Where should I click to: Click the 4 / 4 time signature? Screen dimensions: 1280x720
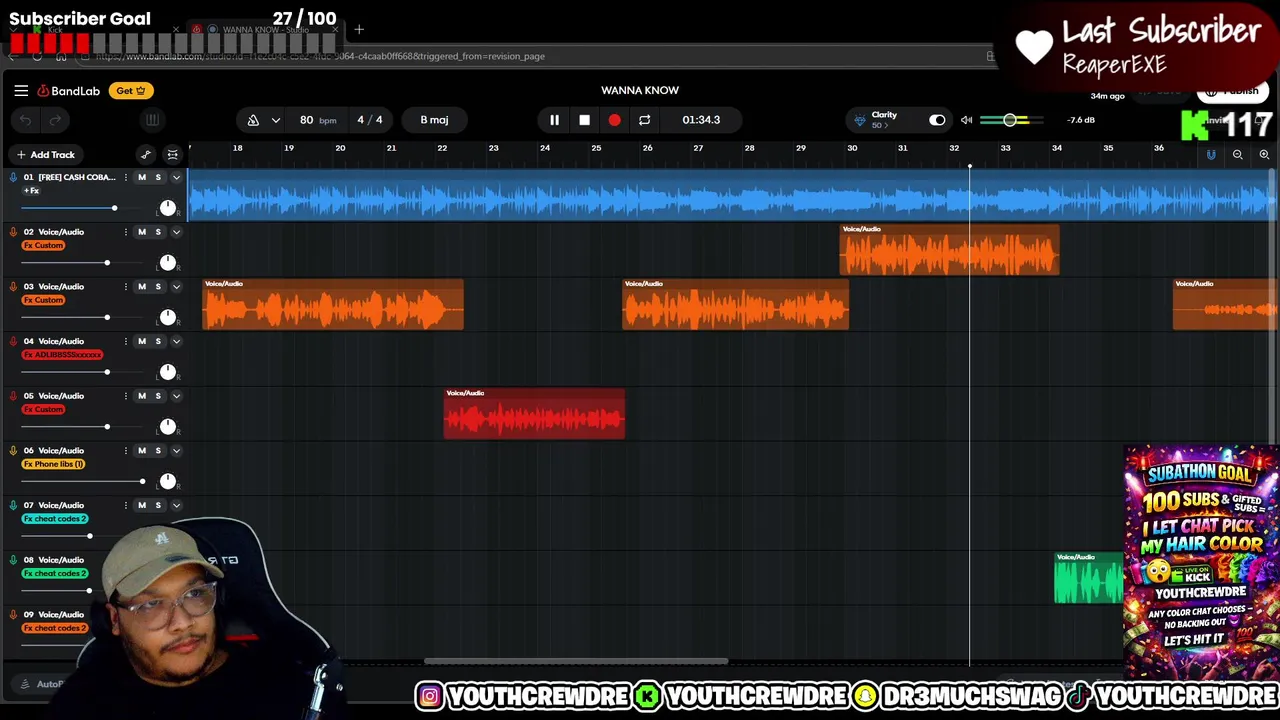370,120
